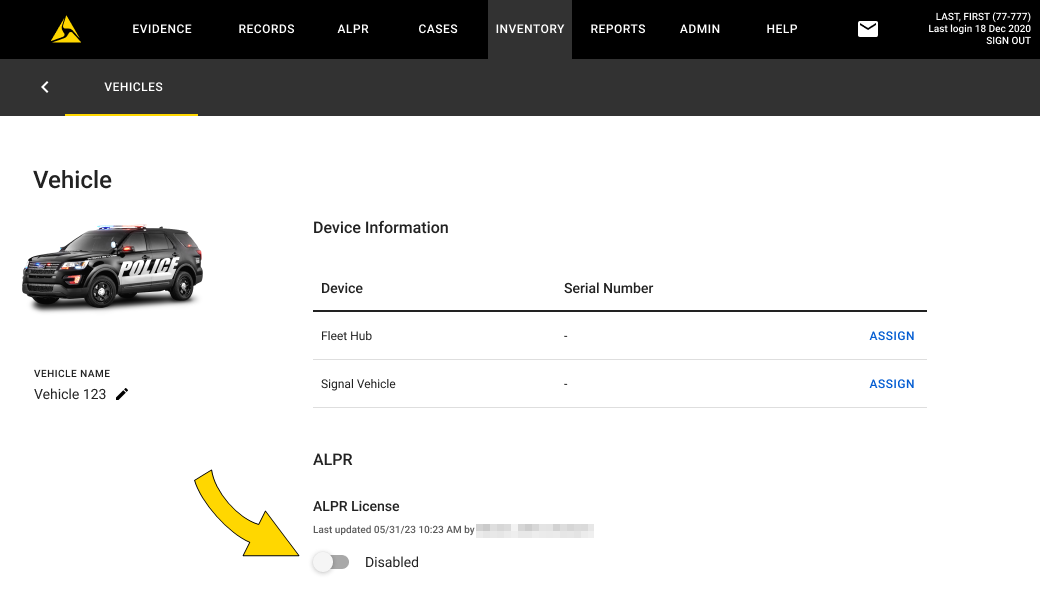Open the ALPR section

[x=353, y=29]
